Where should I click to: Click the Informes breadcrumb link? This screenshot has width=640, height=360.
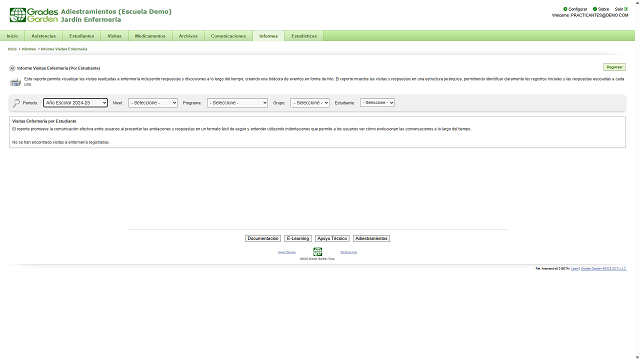coord(29,49)
